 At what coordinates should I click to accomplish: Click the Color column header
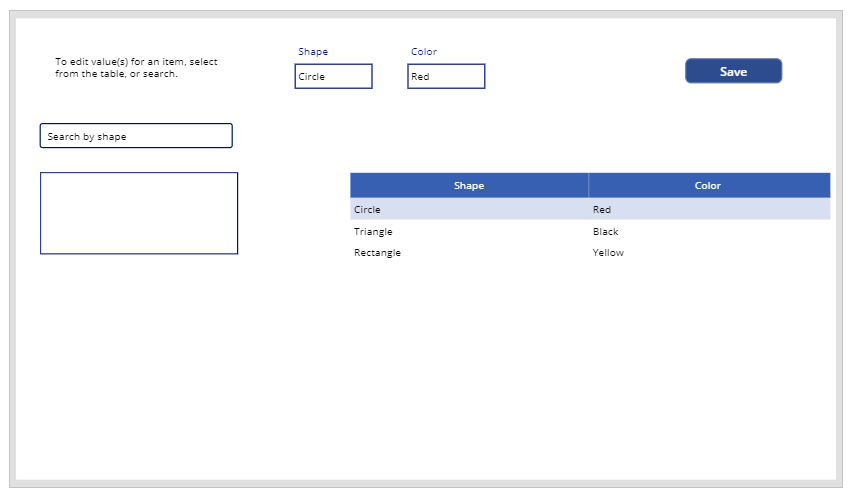click(709, 185)
